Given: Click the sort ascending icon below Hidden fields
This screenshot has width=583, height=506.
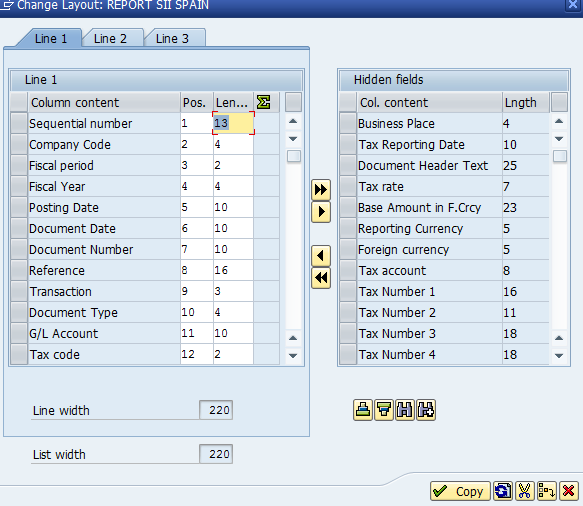Looking at the screenshot, I should [363, 410].
